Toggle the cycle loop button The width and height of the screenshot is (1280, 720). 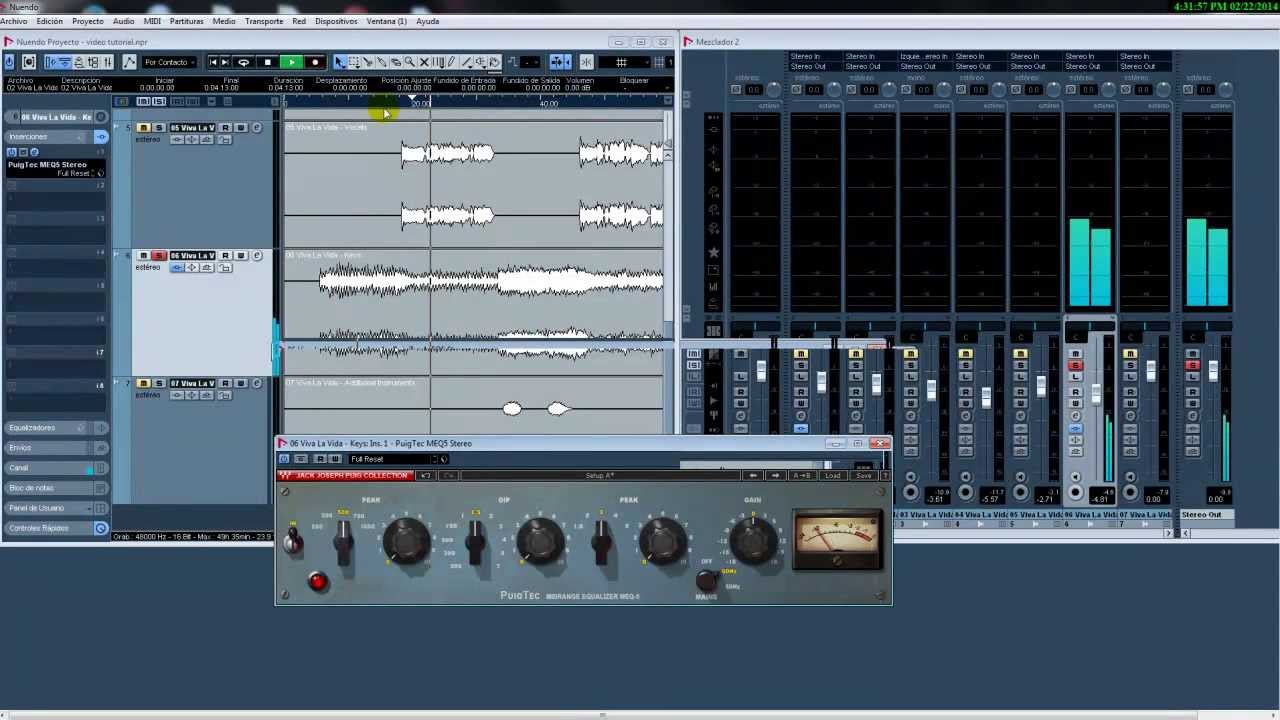(x=243, y=62)
